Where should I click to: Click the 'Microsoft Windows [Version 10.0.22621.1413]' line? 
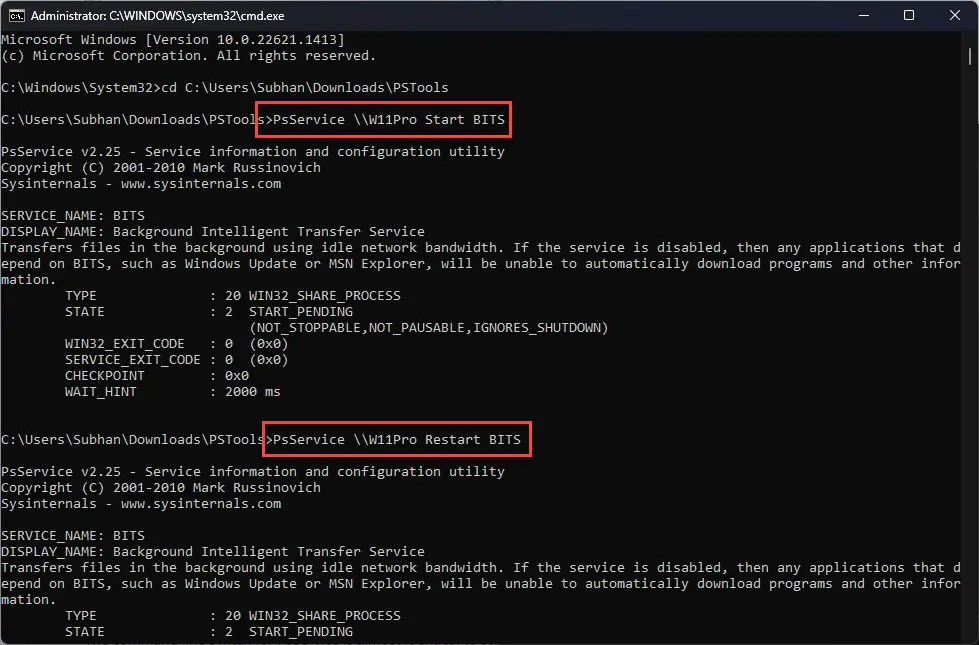(x=173, y=39)
